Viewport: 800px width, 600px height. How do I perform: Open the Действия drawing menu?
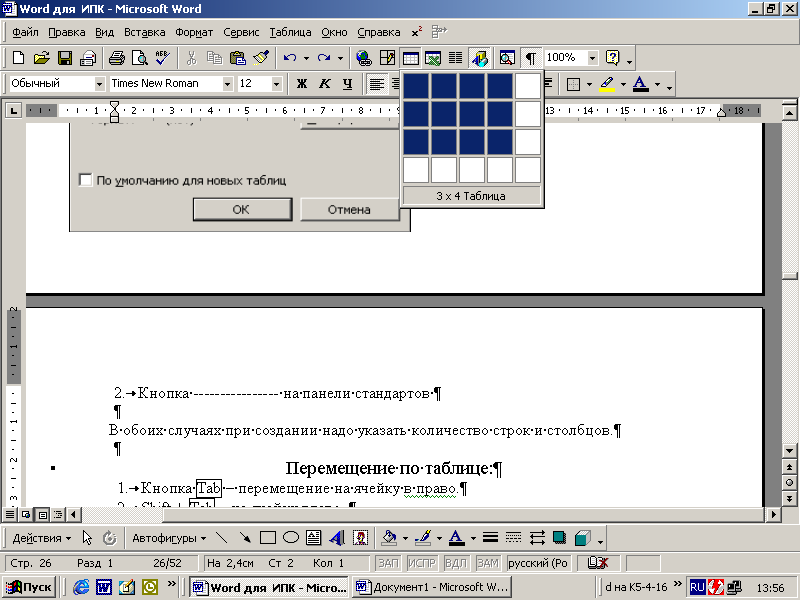(42, 538)
